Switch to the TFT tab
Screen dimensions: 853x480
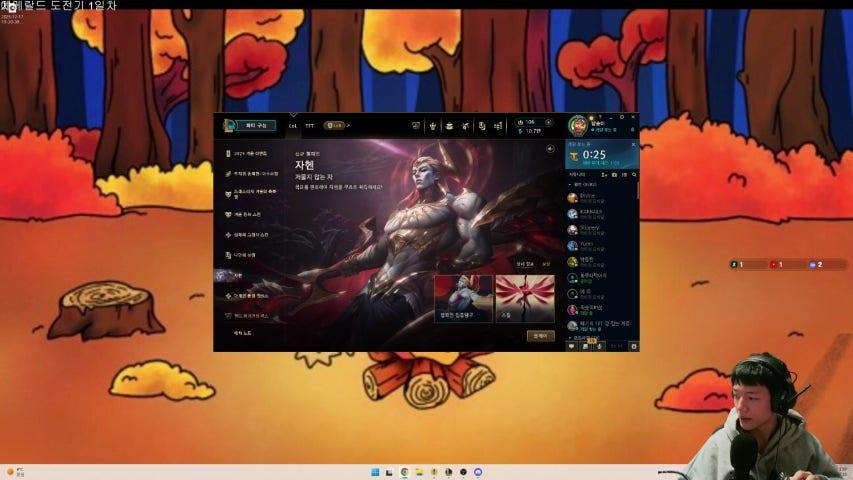[x=310, y=126]
